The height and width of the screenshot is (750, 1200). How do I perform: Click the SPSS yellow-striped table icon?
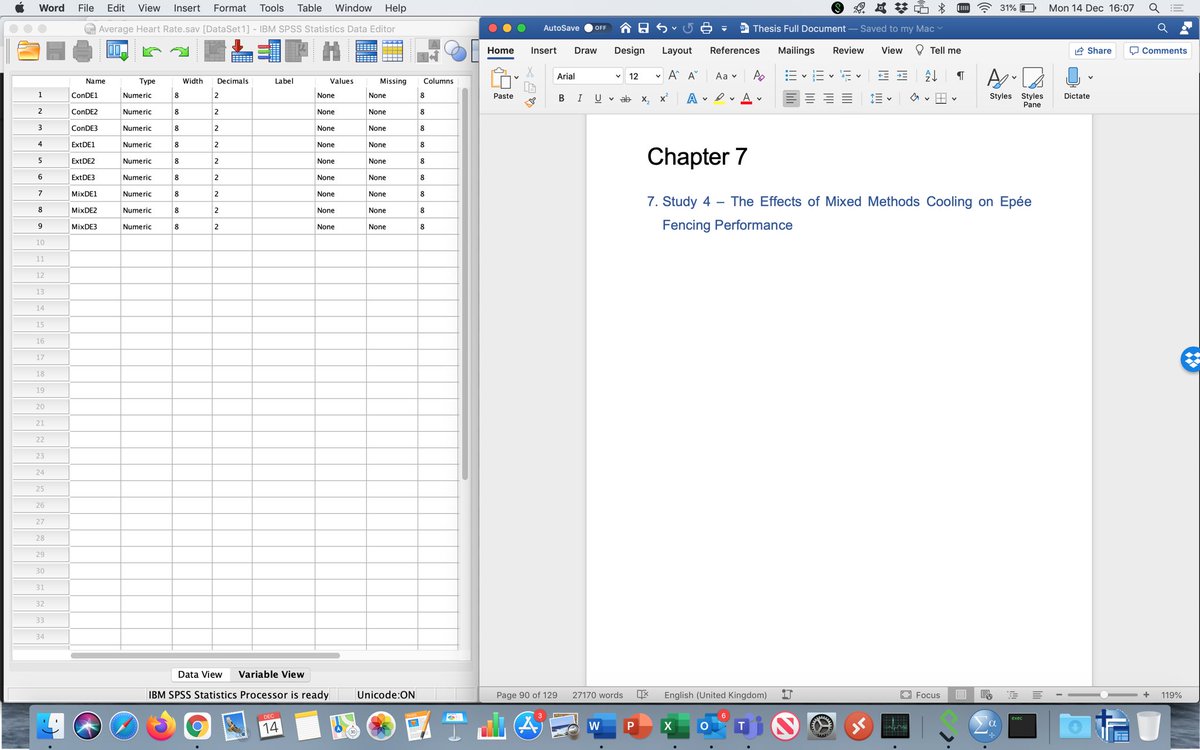pyautogui.click(x=391, y=51)
